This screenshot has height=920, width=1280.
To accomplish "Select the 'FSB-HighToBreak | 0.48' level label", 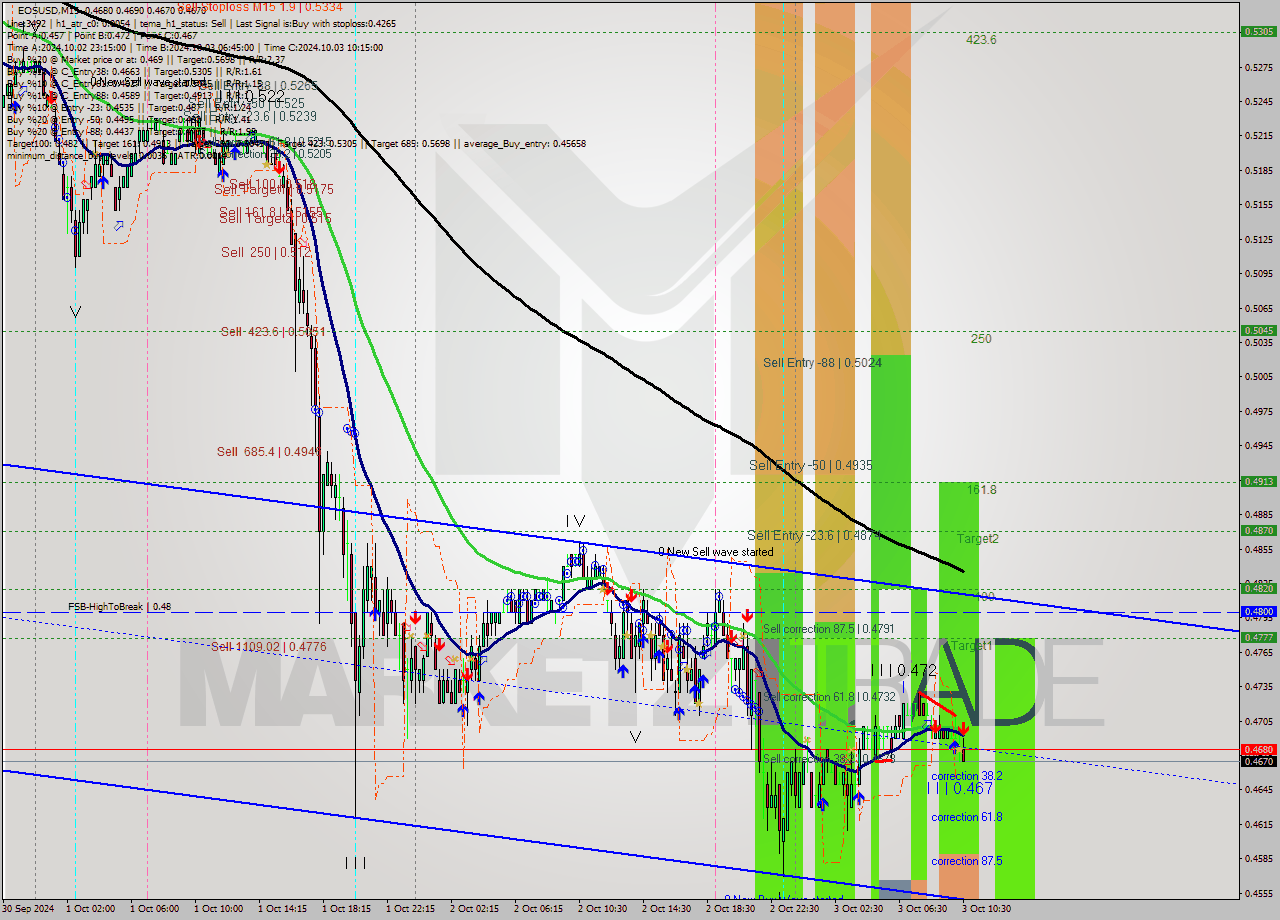I will tap(119, 607).
